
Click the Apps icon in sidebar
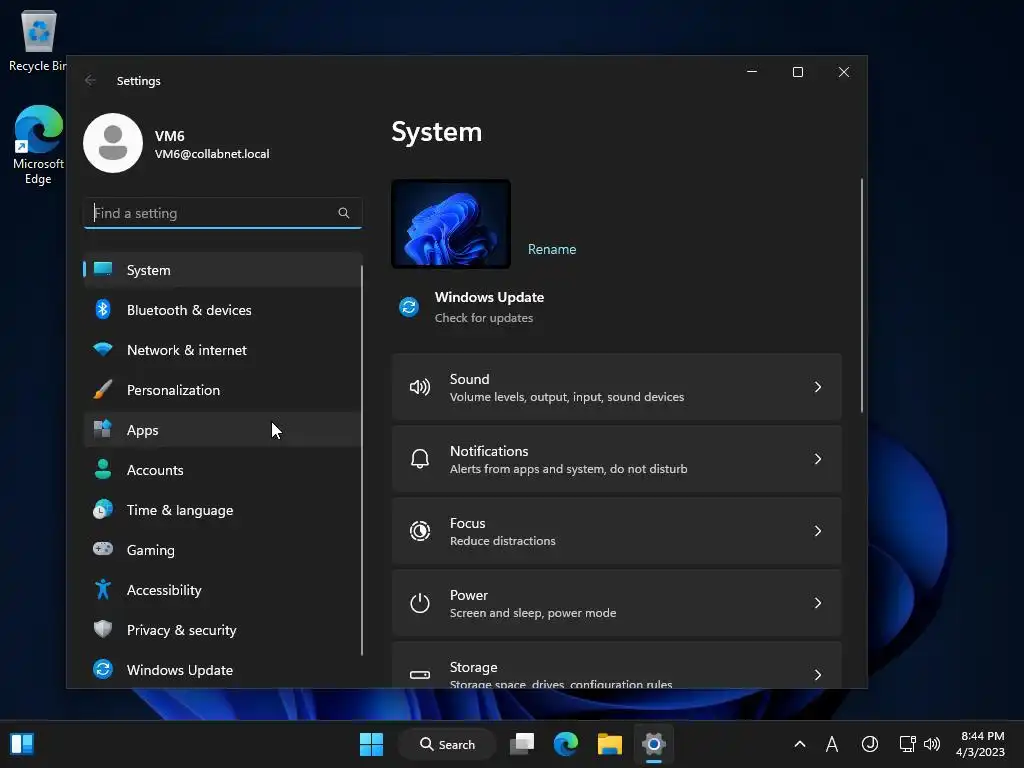coord(103,429)
